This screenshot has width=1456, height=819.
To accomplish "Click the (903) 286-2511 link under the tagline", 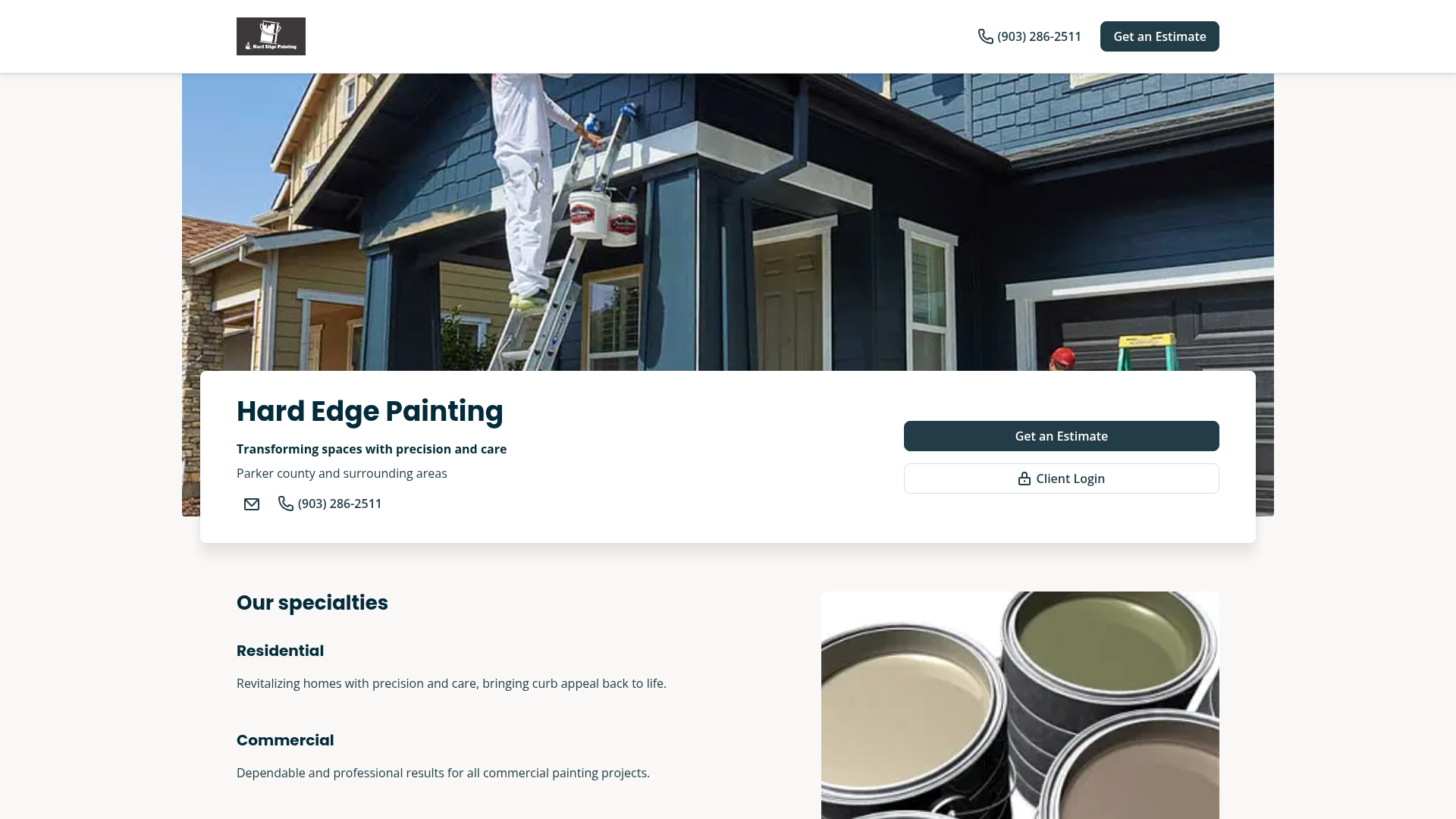I will point(330,504).
